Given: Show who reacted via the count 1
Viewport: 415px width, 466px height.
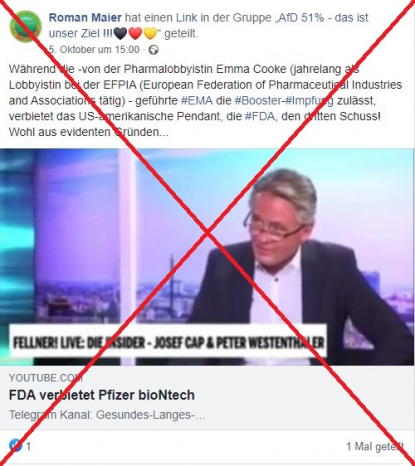Looking at the screenshot, I should [28, 446].
